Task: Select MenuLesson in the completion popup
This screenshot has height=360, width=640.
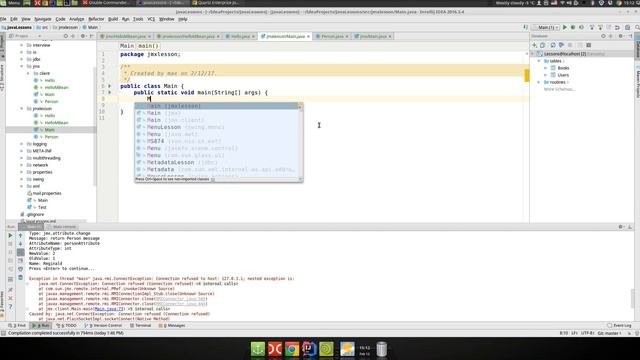Action: click(x=219, y=127)
